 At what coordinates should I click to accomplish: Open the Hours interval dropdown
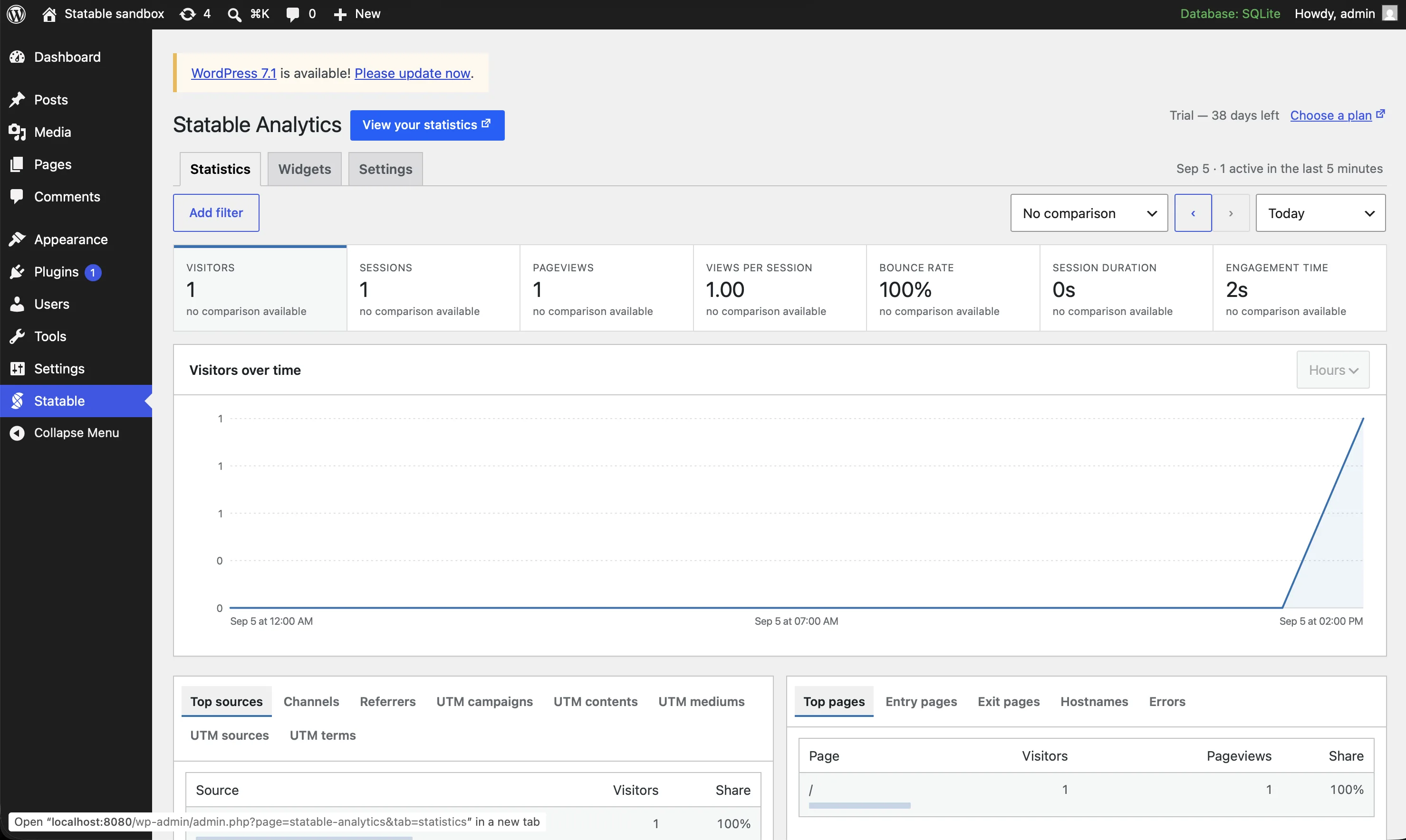1333,370
